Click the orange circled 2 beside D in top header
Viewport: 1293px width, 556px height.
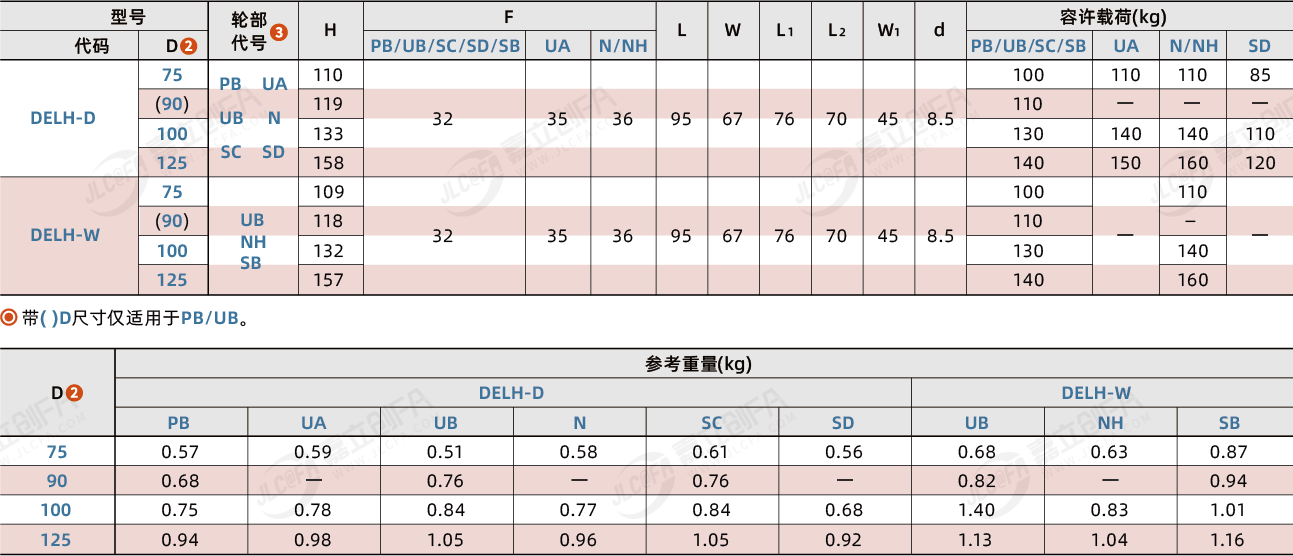189,46
